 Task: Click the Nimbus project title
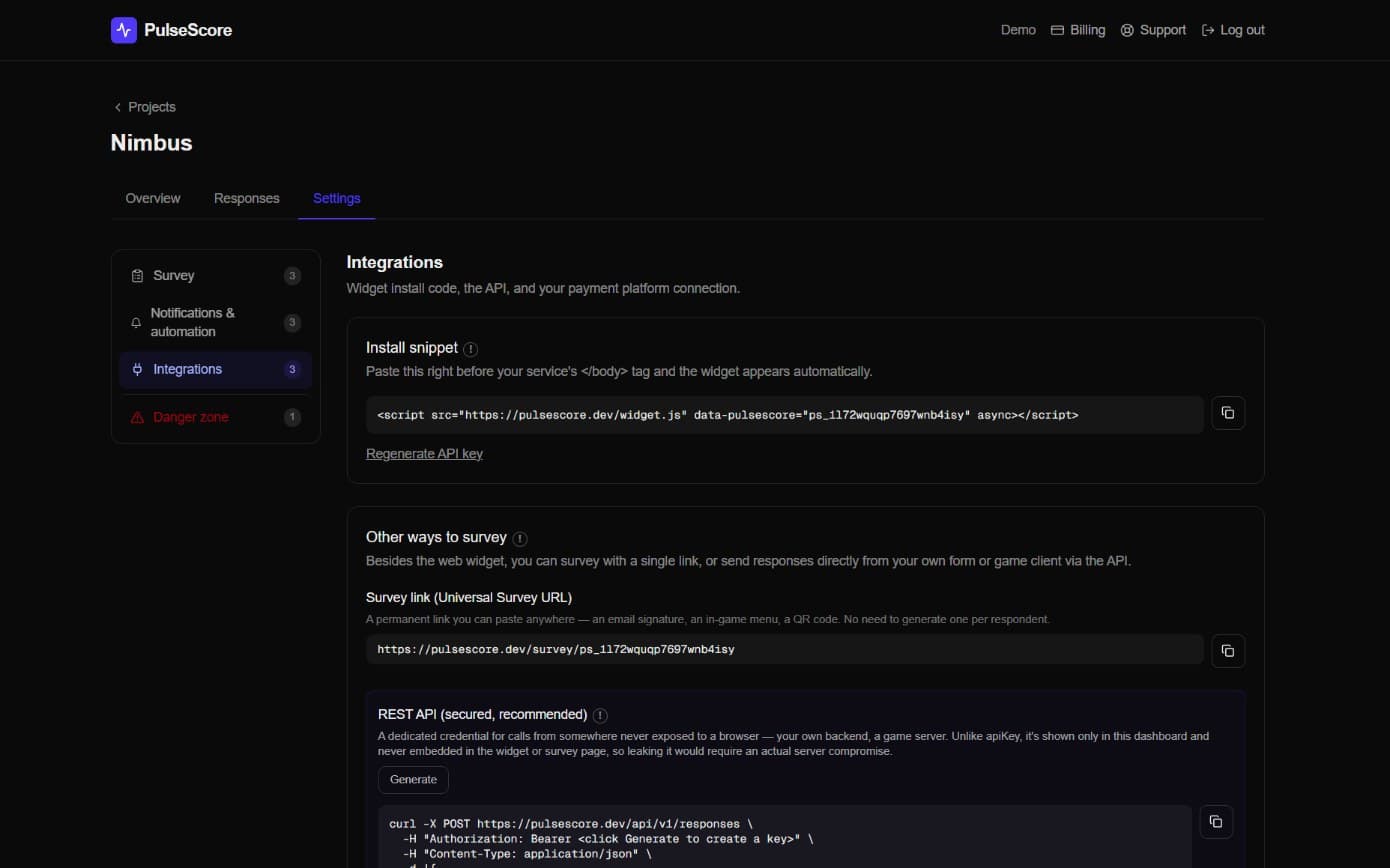click(x=151, y=143)
